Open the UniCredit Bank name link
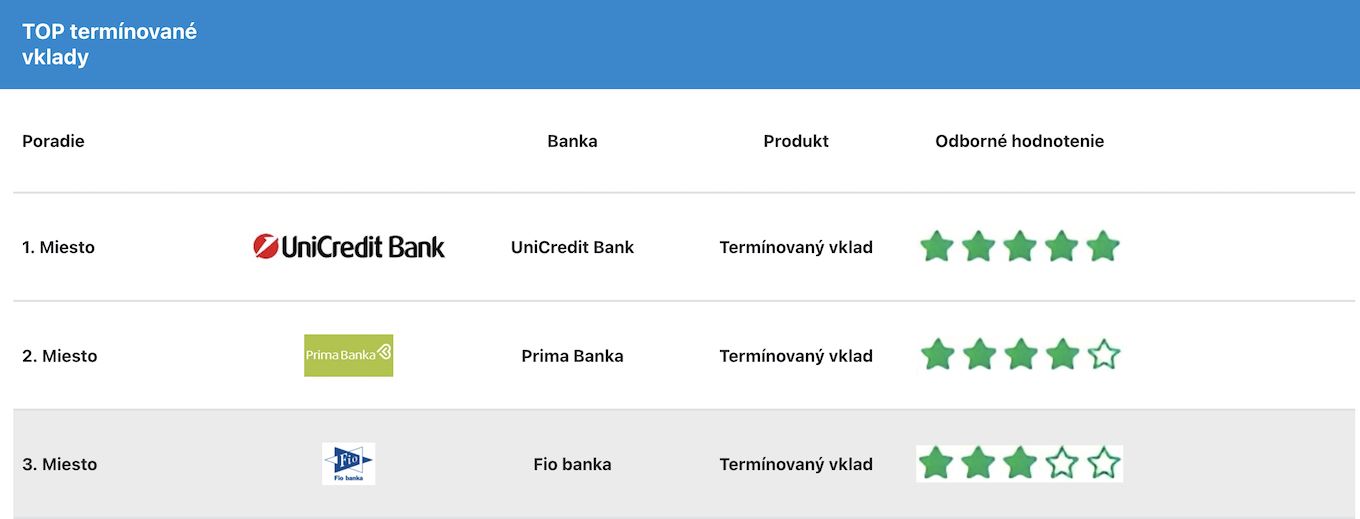1360x519 pixels. pos(572,247)
